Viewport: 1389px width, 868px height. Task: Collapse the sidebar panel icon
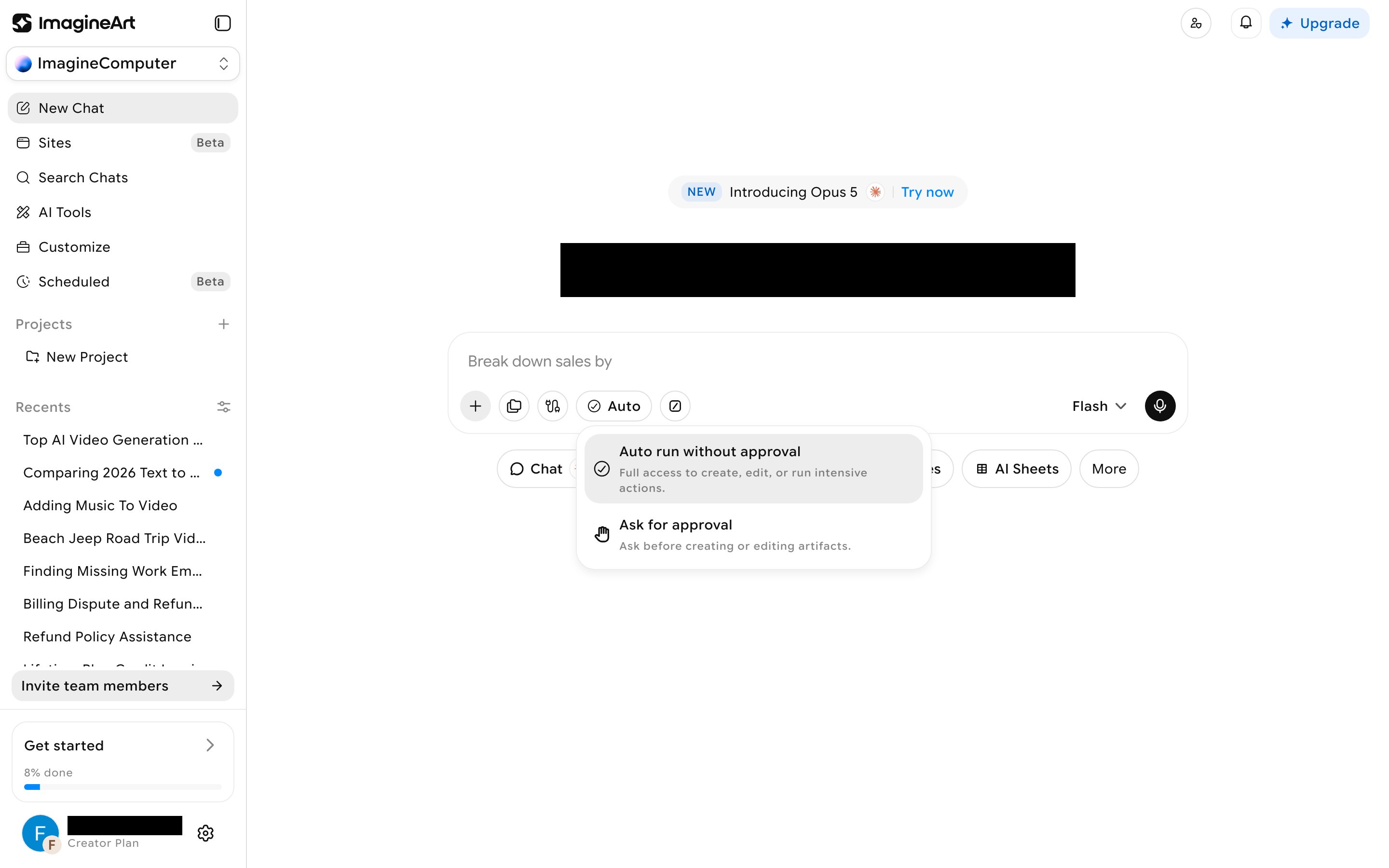click(x=223, y=23)
